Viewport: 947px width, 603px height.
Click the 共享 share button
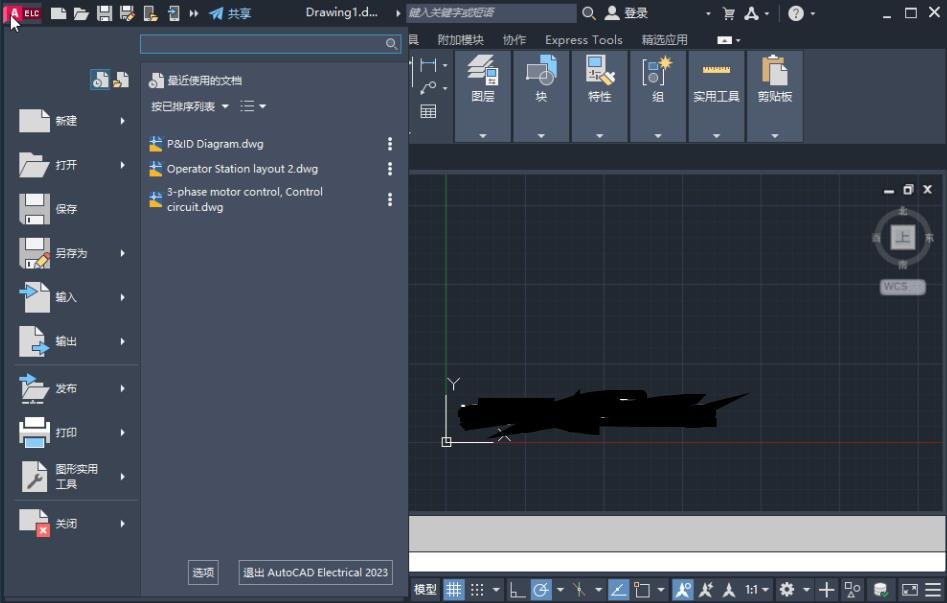230,13
